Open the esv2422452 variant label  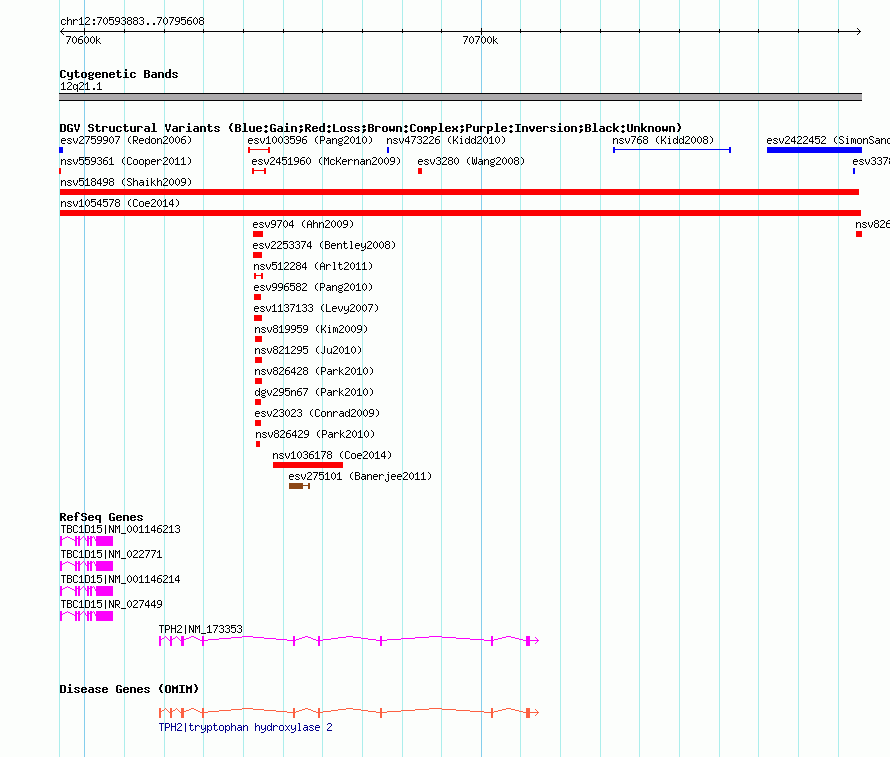tap(828, 140)
